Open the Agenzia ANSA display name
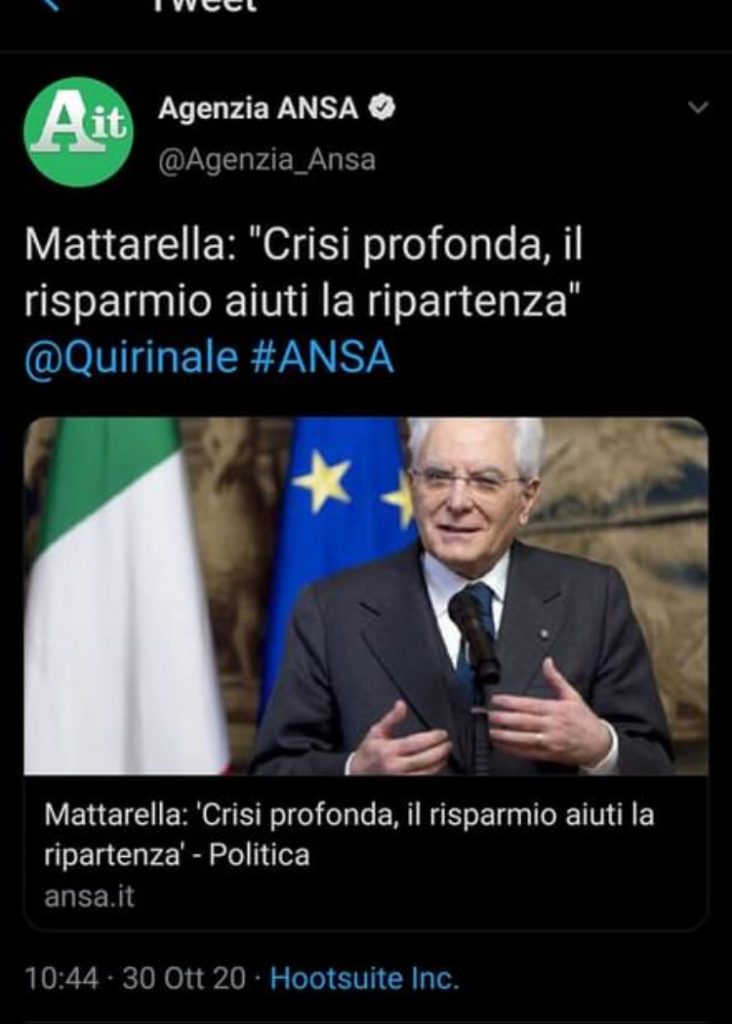The width and height of the screenshot is (732, 1024). 258,108
